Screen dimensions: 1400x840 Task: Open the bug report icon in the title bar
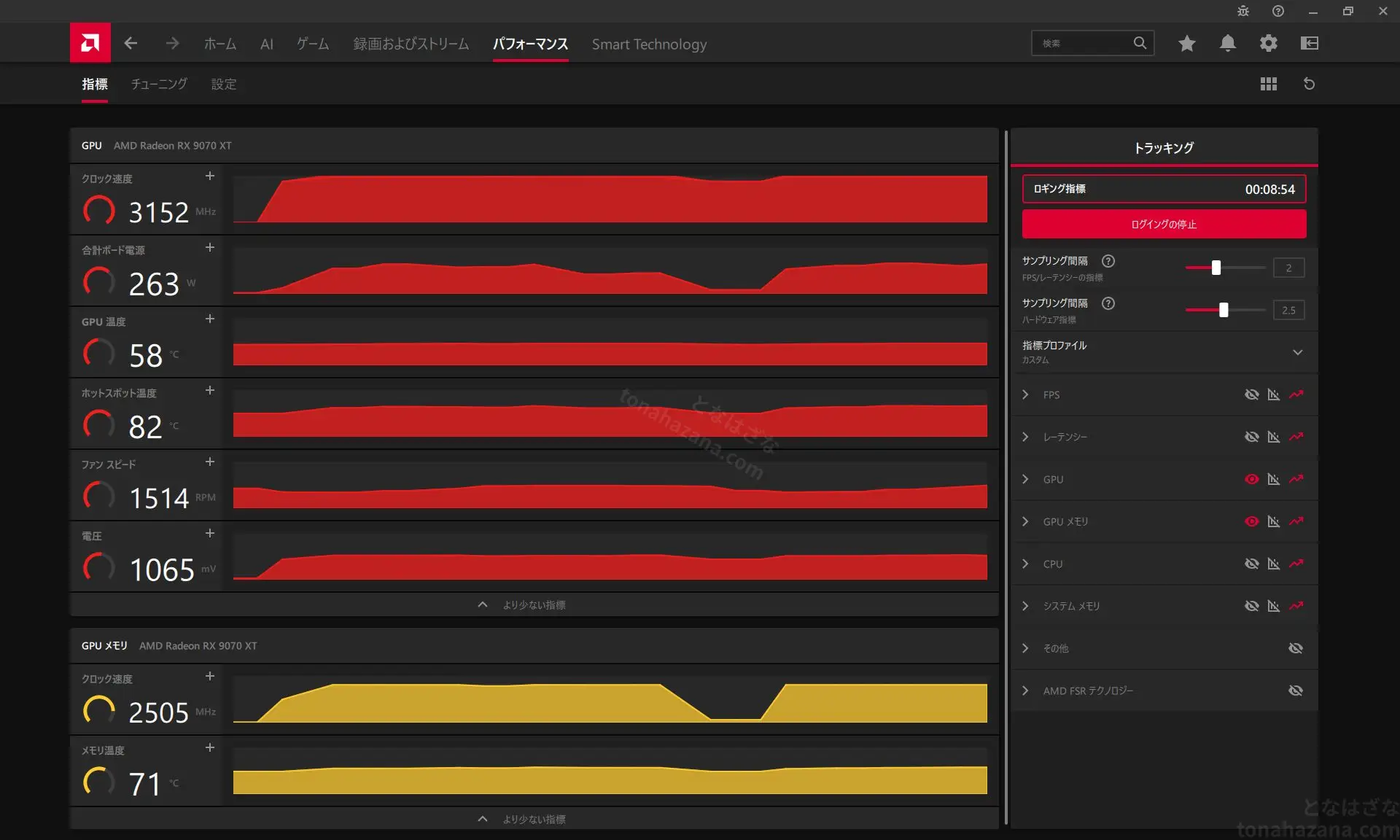pyautogui.click(x=1243, y=11)
